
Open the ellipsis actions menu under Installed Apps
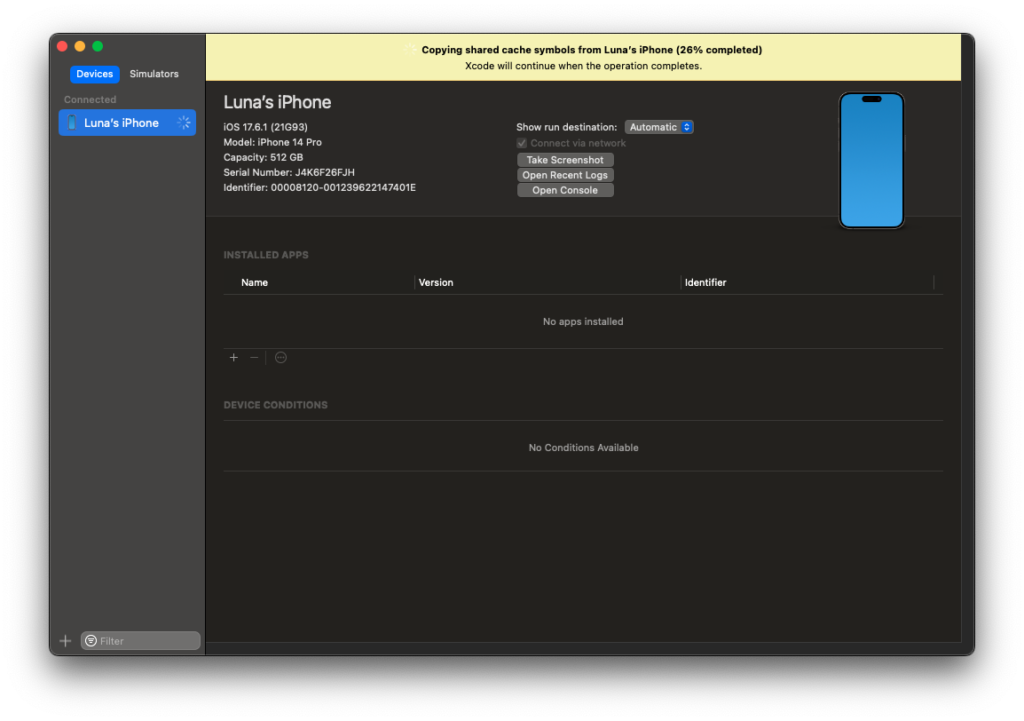(281, 358)
